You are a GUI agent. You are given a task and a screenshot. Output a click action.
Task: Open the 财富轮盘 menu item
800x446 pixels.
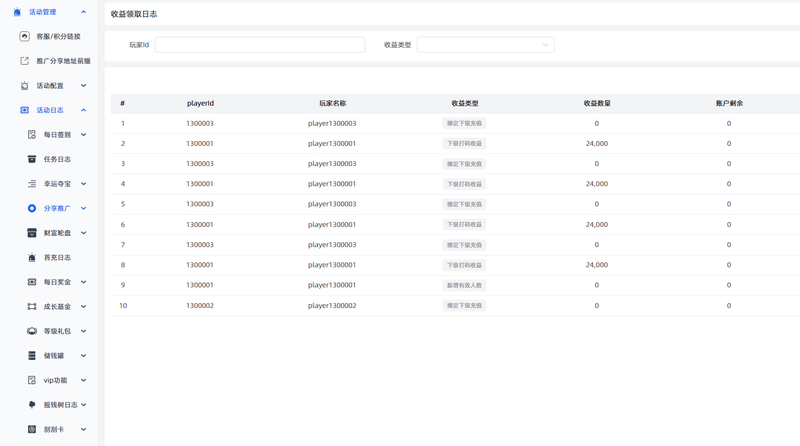pos(56,233)
